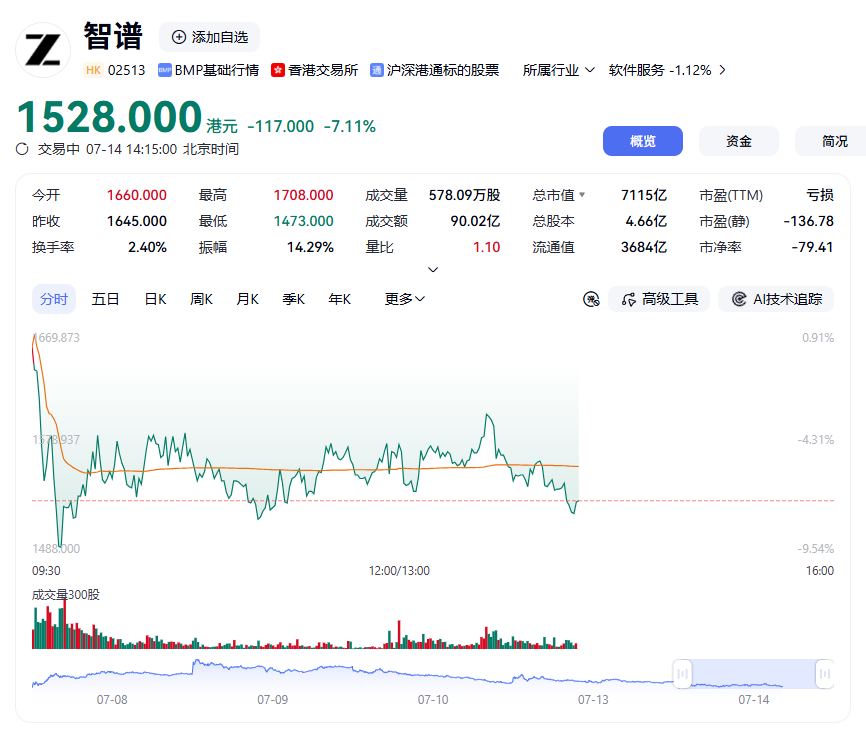Select the 分时 chart tab
The height and width of the screenshot is (732, 866).
54,299
